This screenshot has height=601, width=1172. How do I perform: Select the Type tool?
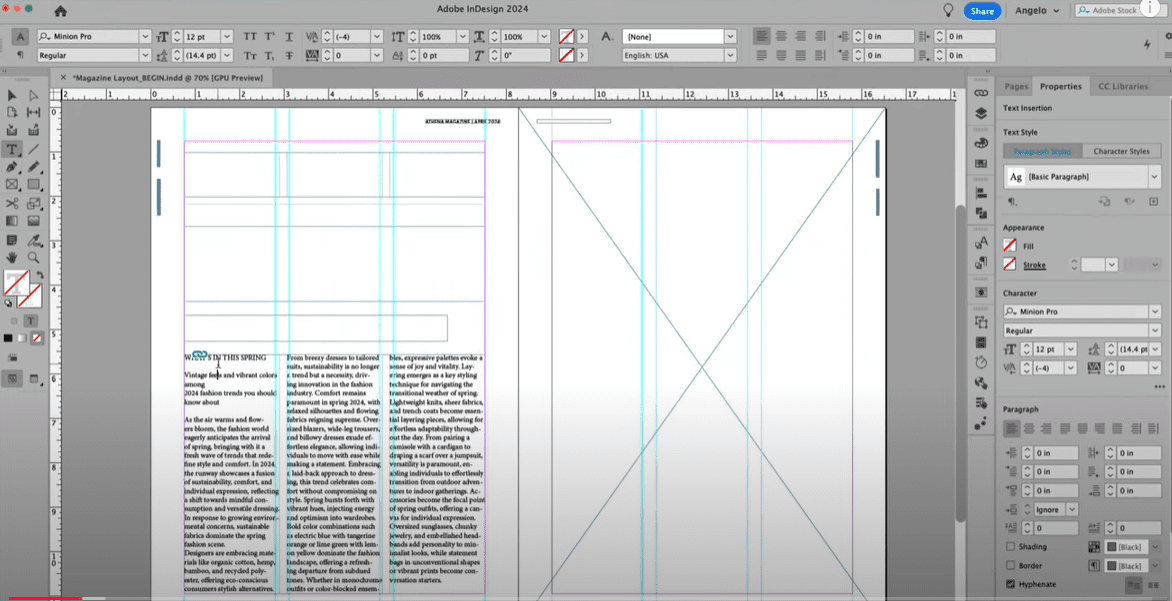pyautogui.click(x=12, y=147)
